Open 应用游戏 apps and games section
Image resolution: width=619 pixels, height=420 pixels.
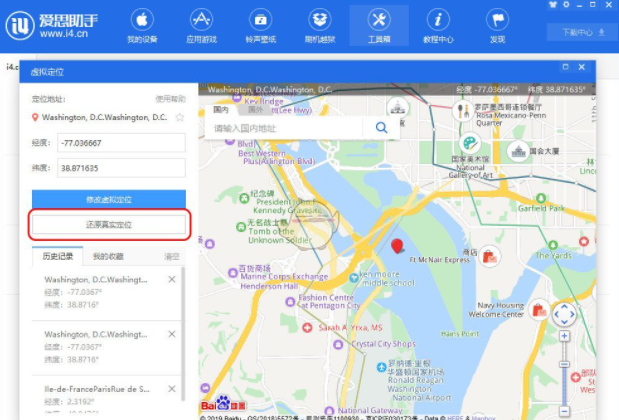[x=201, y=26]
